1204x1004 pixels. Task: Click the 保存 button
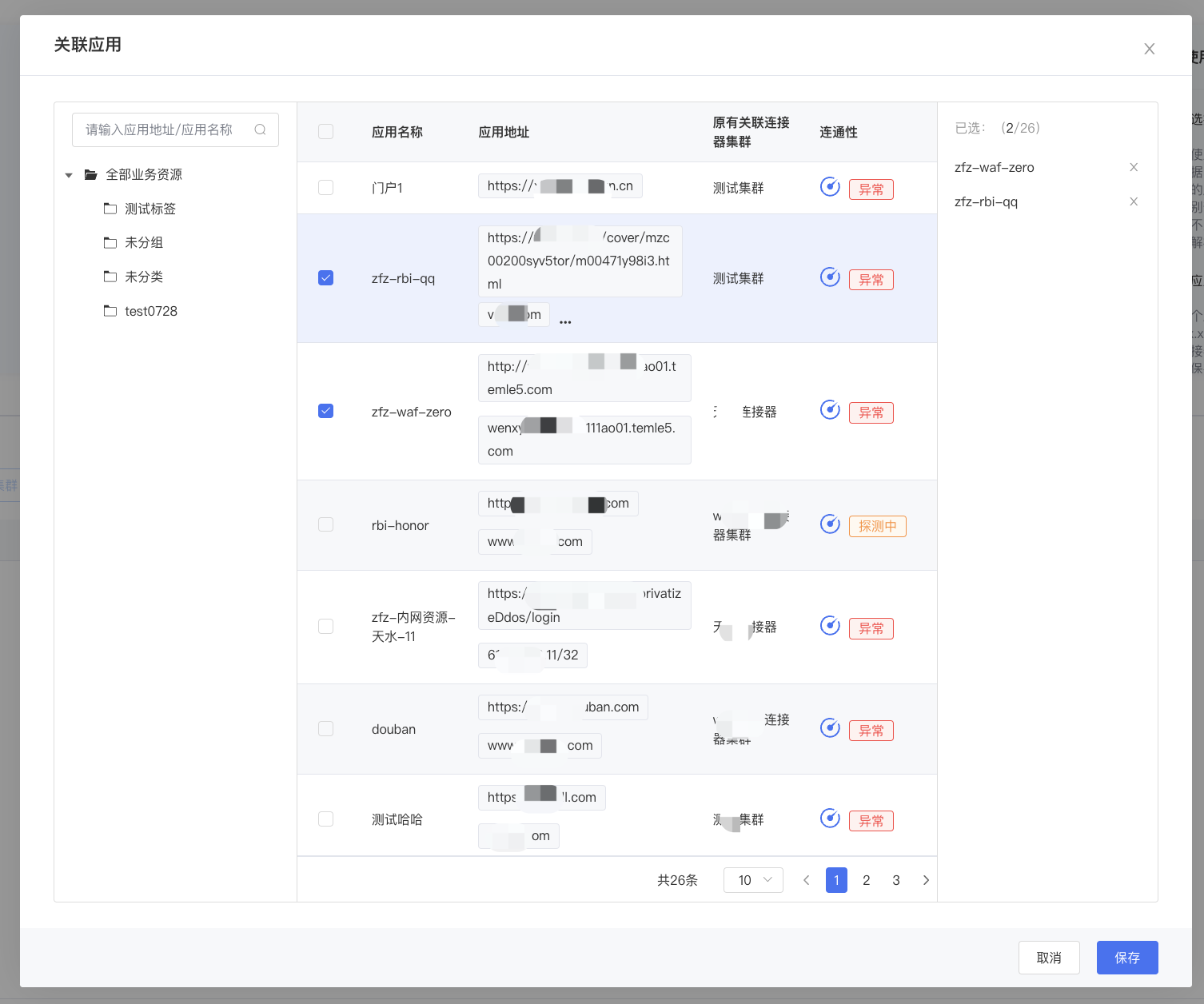pos(1127,958)
